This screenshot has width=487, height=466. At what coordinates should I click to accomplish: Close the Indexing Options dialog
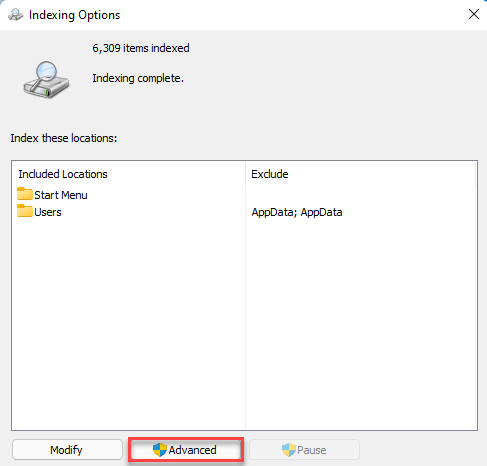[x=474, y=14]
